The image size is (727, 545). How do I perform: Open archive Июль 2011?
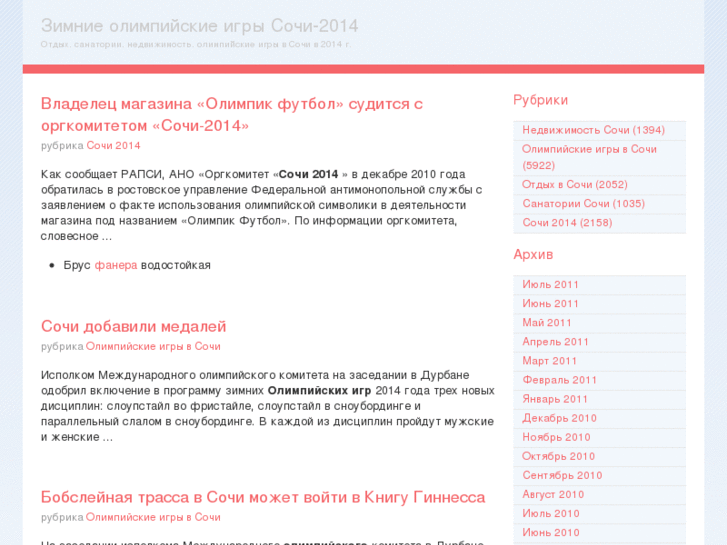coord(550,284)
